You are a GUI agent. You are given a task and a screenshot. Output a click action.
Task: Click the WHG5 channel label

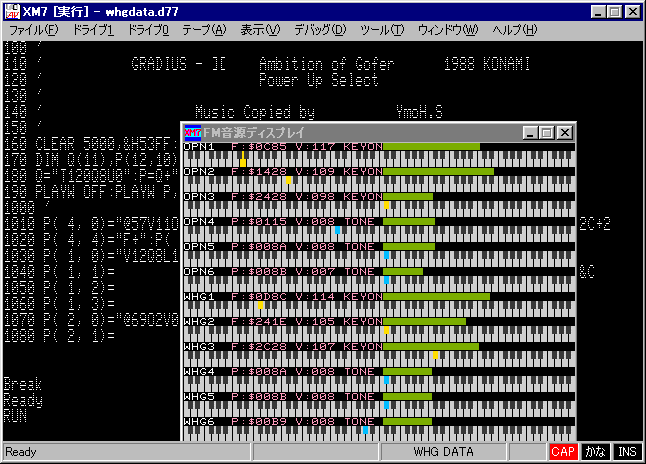pos(199,396)
